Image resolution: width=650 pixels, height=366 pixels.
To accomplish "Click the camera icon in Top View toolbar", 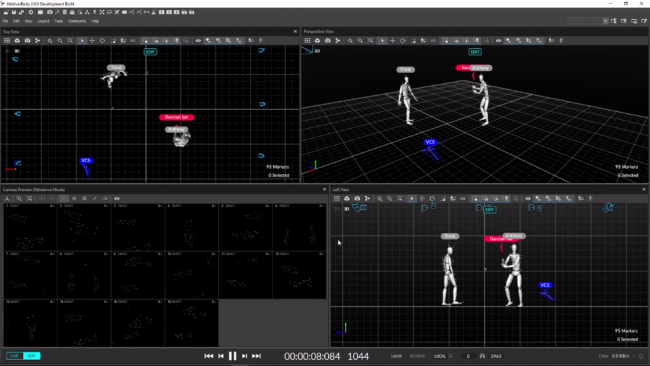I will [27, 41].
